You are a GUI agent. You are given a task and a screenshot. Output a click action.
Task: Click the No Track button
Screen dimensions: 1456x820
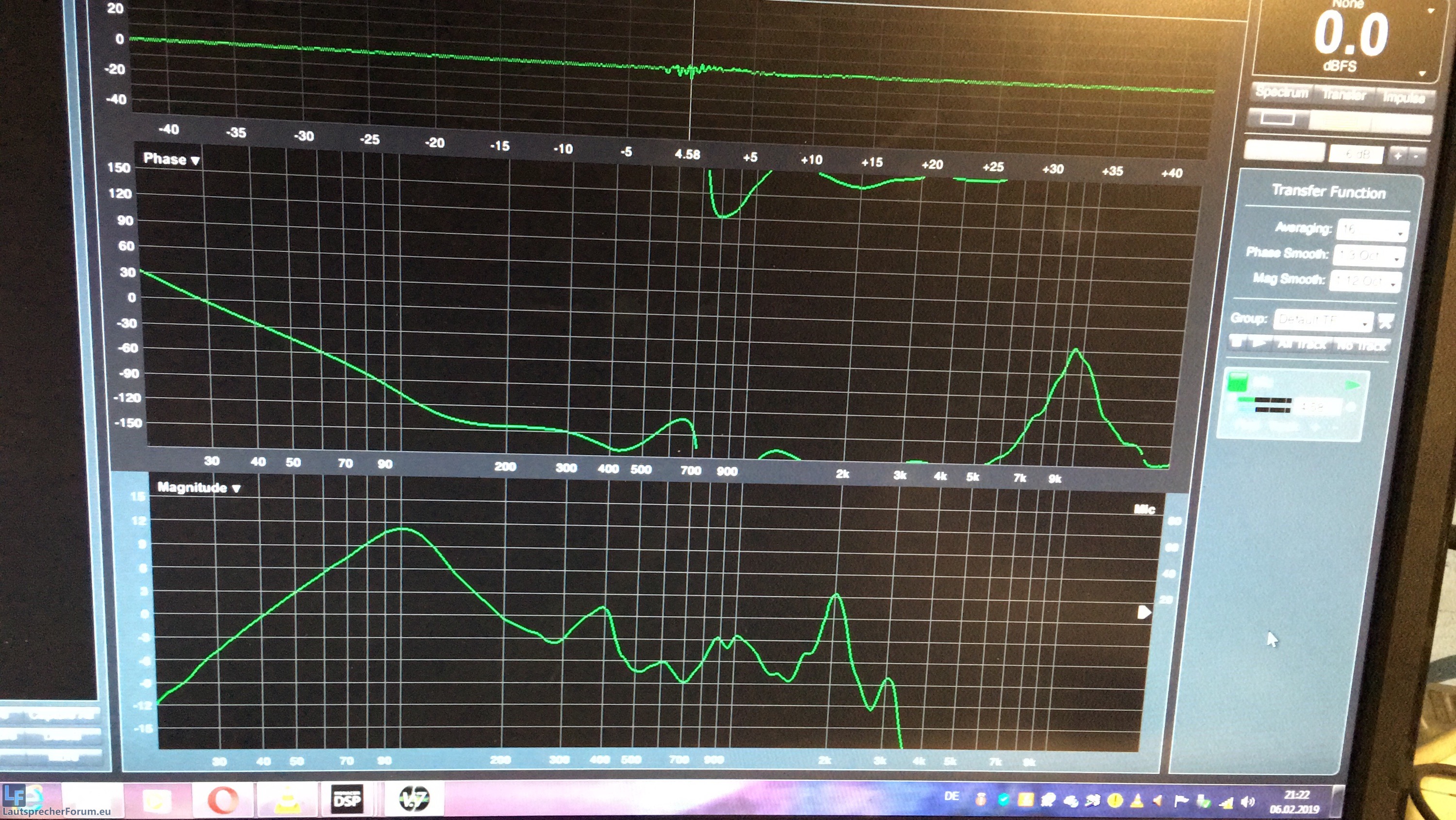pos(1362,345)
